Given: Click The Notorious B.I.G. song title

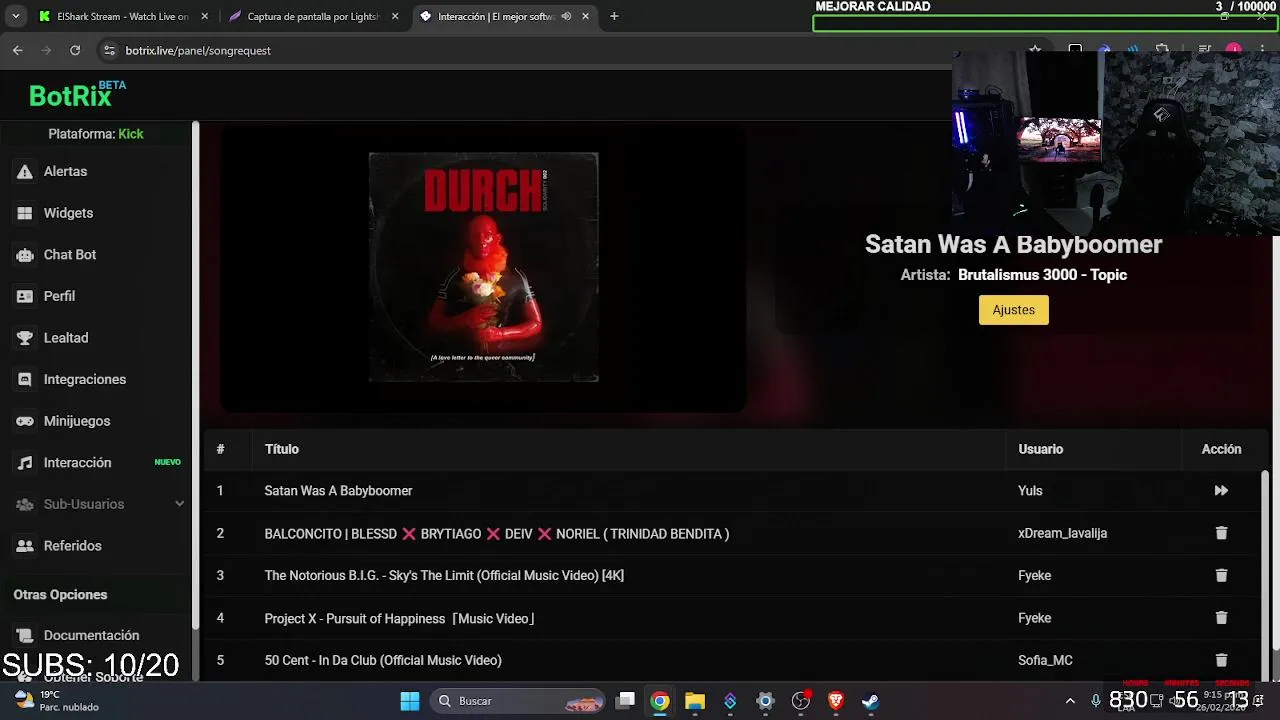Looking at the screenshot, I should [444, 575].
